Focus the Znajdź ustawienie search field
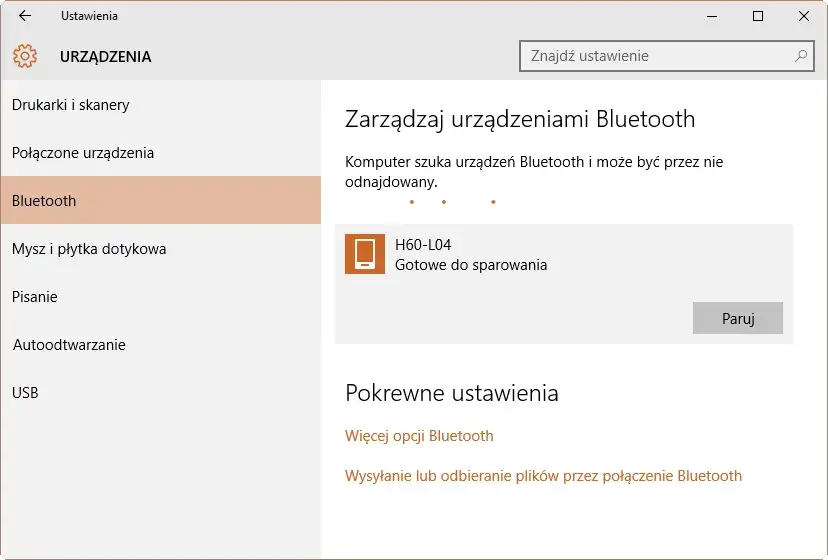Viewport: 828px width, 560px height. tap(666, 55)
